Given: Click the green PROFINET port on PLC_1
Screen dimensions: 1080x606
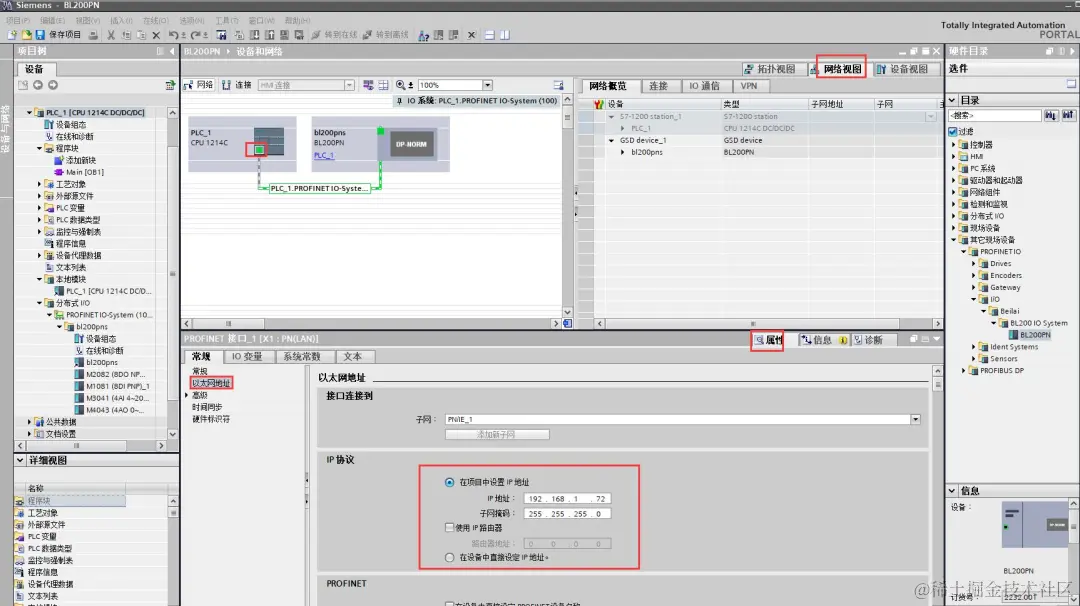Looking at the screenshot, I should 259,149.
